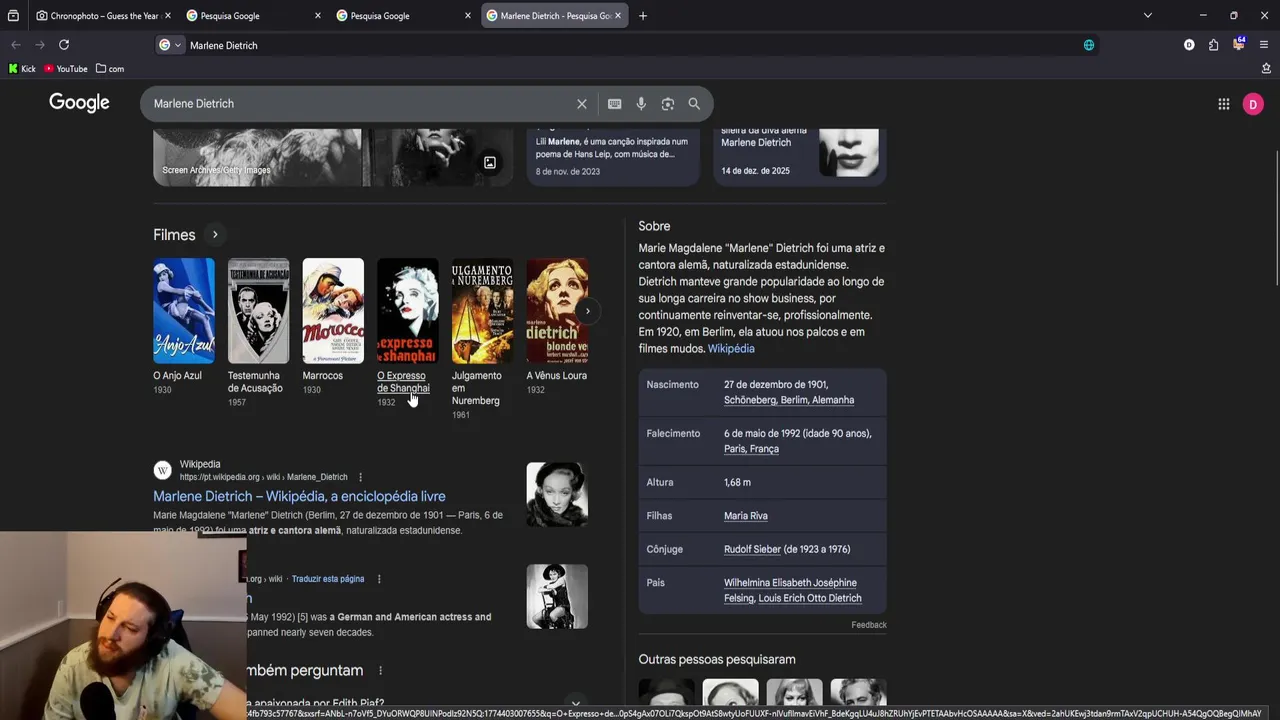This screenshot has width=1280, height=720.
Task: Open the Marrocos film poster
Action: [333, 311]
